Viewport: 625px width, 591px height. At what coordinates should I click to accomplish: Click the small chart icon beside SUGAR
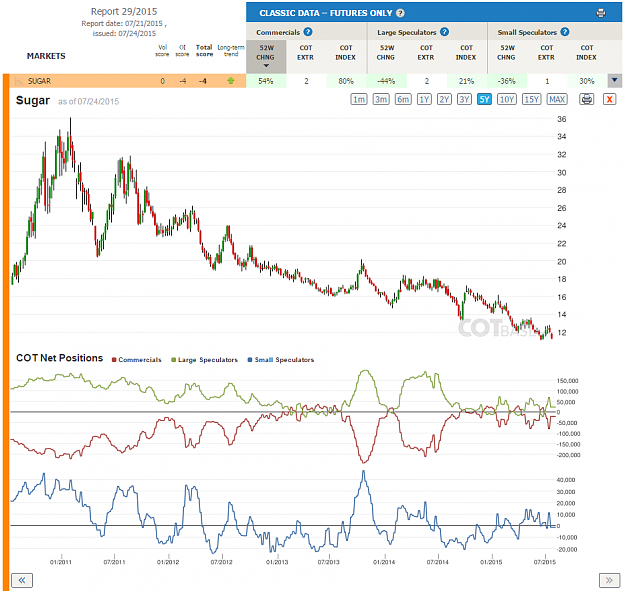click(x=19, y=81)
